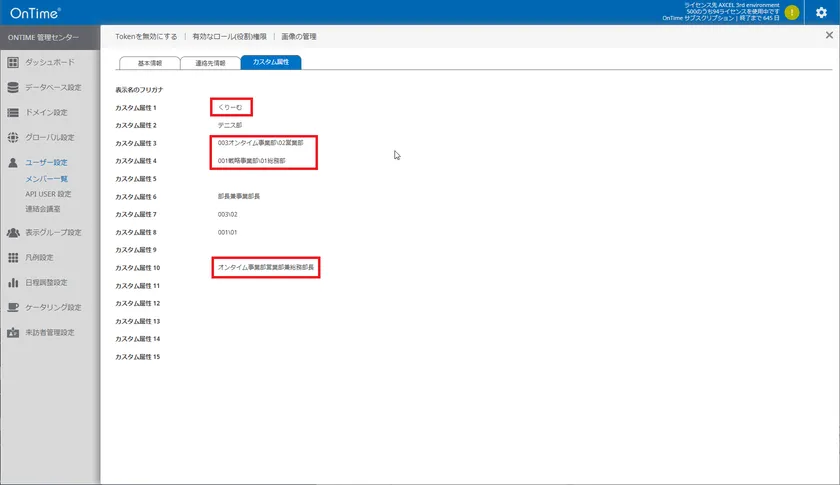The height and width of the screenshot is (485, 840).
Task: Open the 来訪者管理設定 badge icon
Action: tap(13, 332)
